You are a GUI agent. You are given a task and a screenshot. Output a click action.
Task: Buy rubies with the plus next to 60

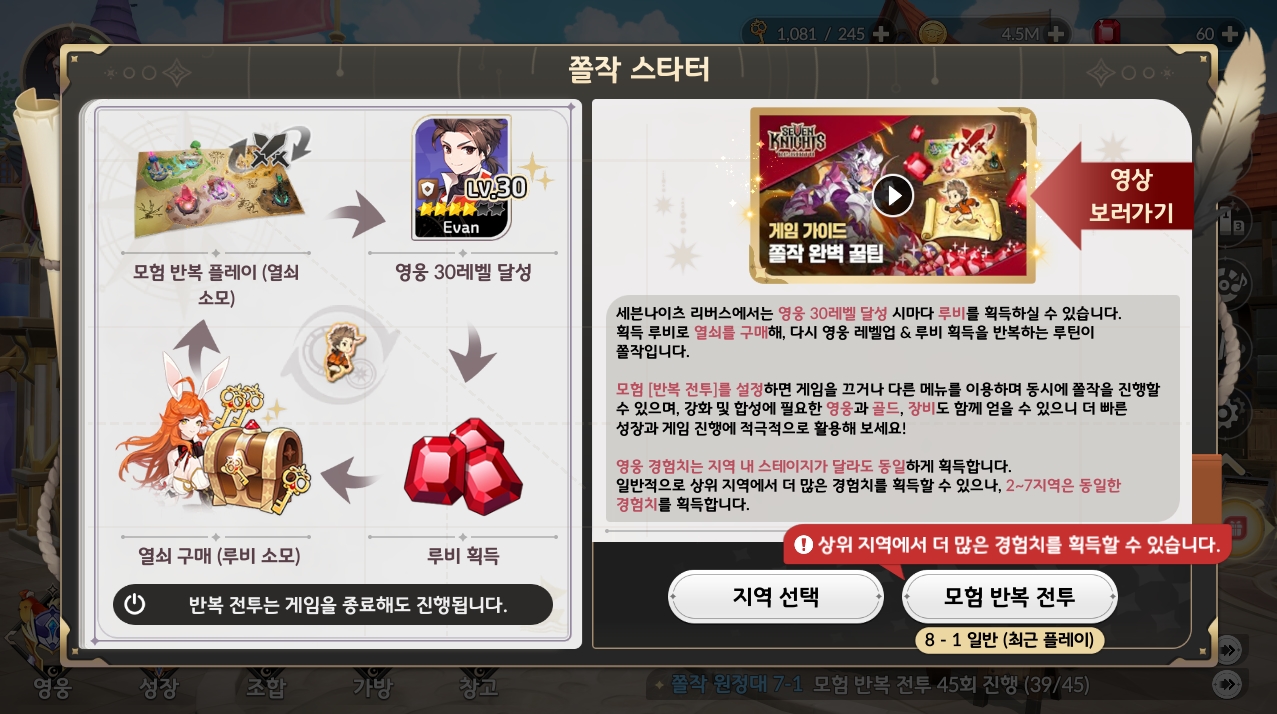click(1230, 33)
